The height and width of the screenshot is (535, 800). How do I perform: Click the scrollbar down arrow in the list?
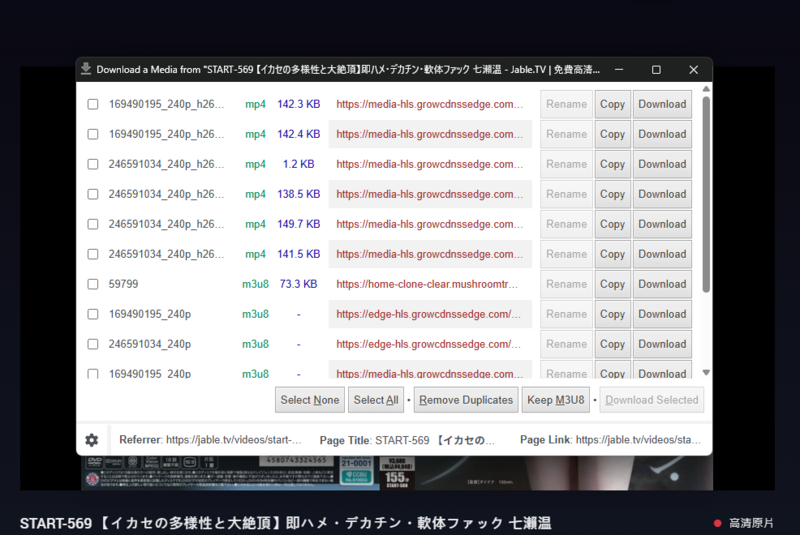tap(706, 372)
